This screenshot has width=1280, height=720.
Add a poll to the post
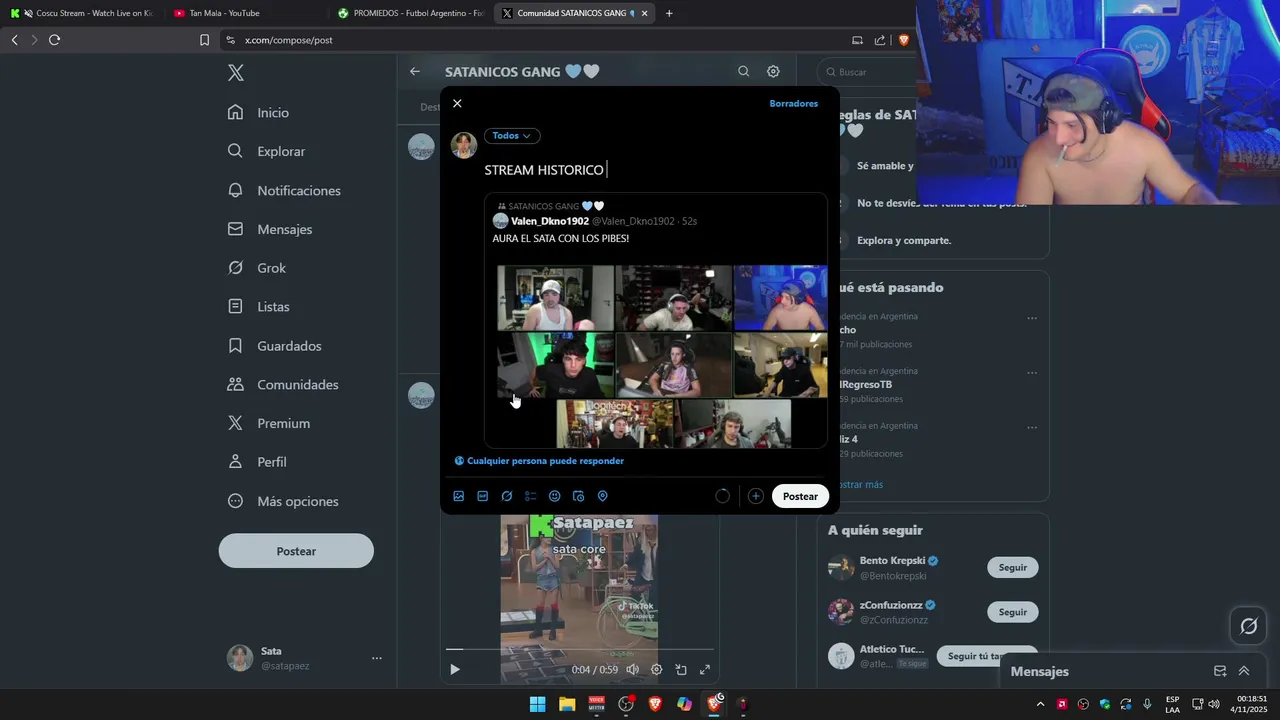[x=531, y=496]
